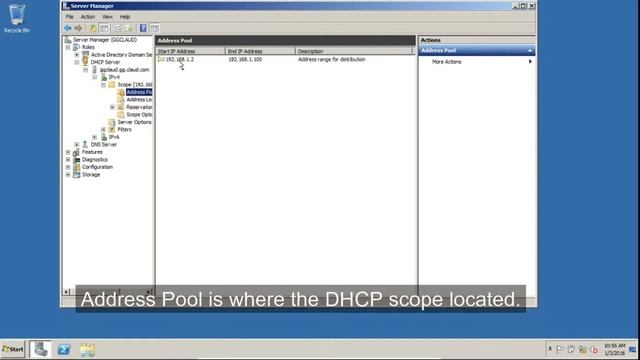Viewport: 640px width, 360px height.
Task: Sort by Description column header
Action: tap(354, 51)
